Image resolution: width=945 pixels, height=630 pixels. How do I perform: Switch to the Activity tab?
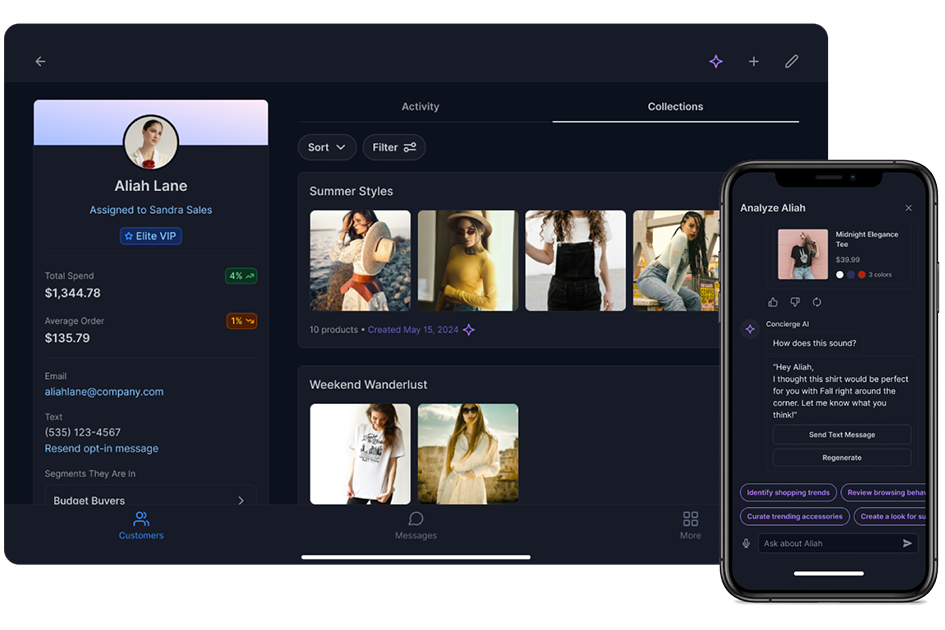[x=420, y=107]
